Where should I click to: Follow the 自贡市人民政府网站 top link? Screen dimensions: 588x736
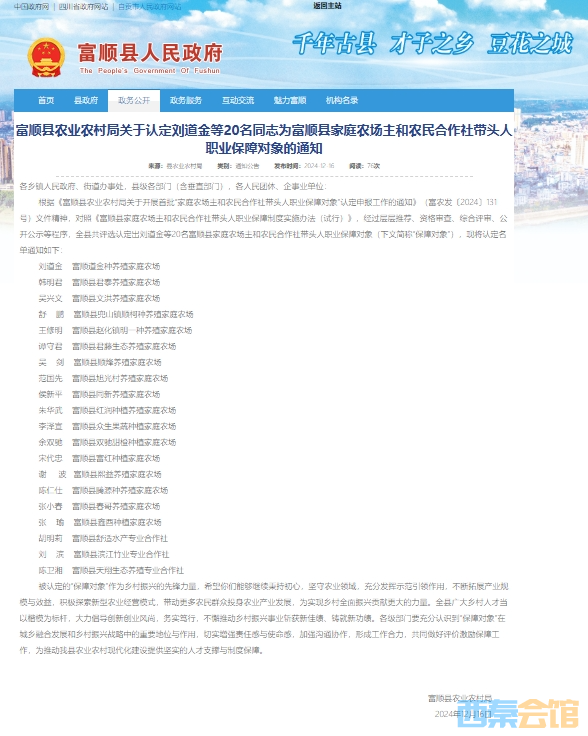(x=150, y=7)
